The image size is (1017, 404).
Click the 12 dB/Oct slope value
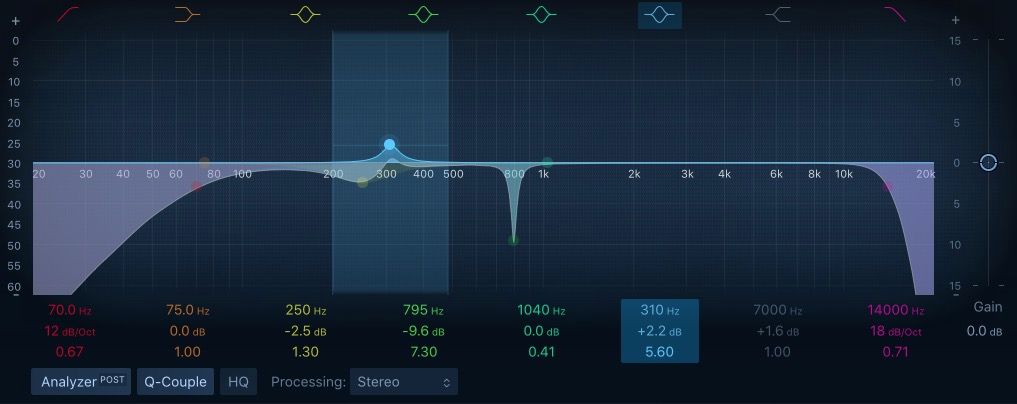pos(70,331)
